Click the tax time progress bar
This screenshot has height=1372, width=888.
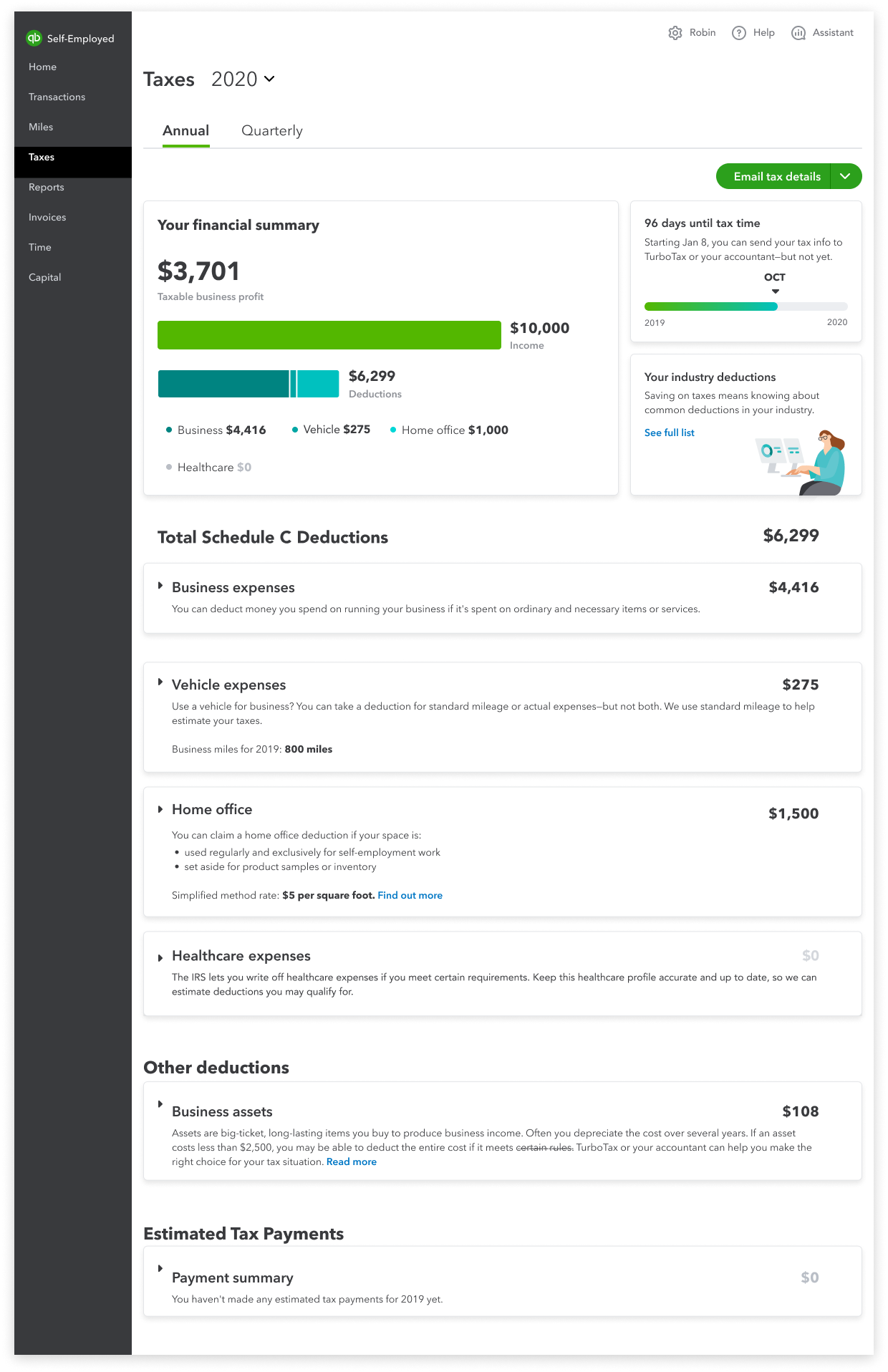[x=745, y=306]
